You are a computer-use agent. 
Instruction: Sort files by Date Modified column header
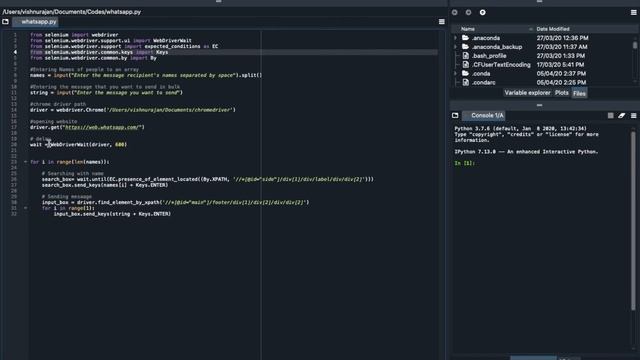pyautogui.click(x=553, y=29)
